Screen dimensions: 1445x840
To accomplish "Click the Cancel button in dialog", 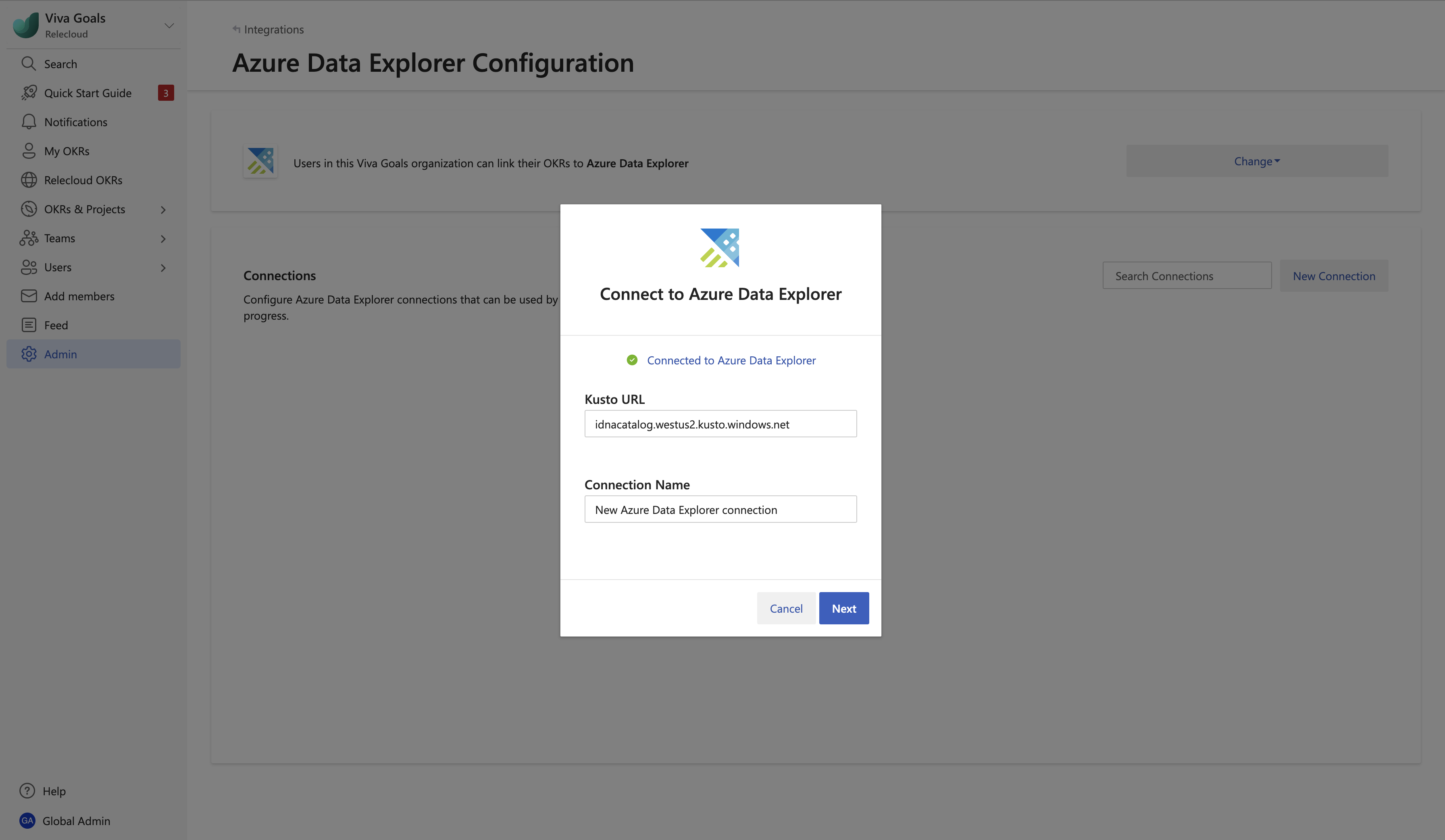I will click(785, 608).
